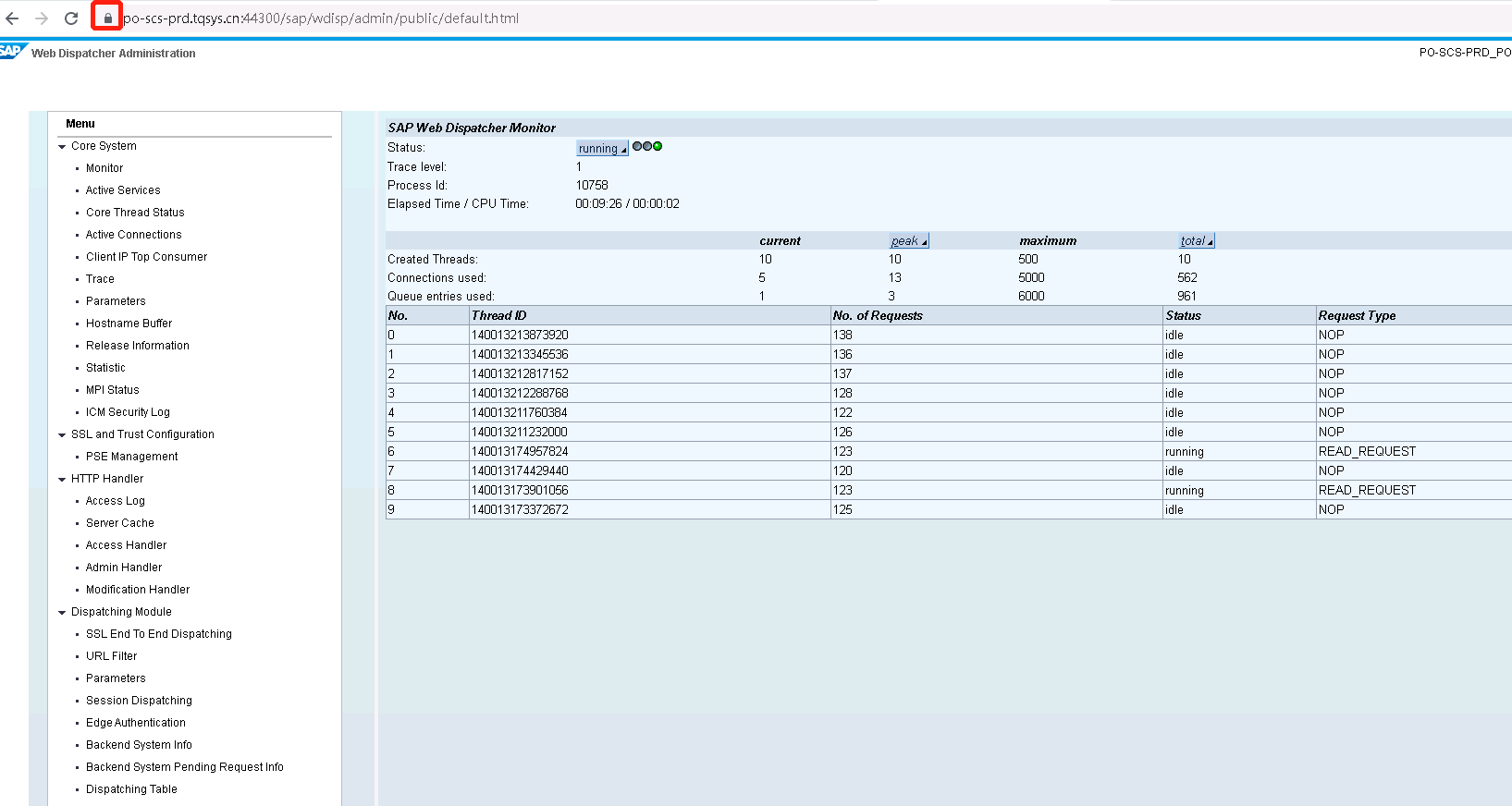Viewport: 1512px width, 806px height.
Task: Click the status traffic light indicator
Action: (647, 146)
